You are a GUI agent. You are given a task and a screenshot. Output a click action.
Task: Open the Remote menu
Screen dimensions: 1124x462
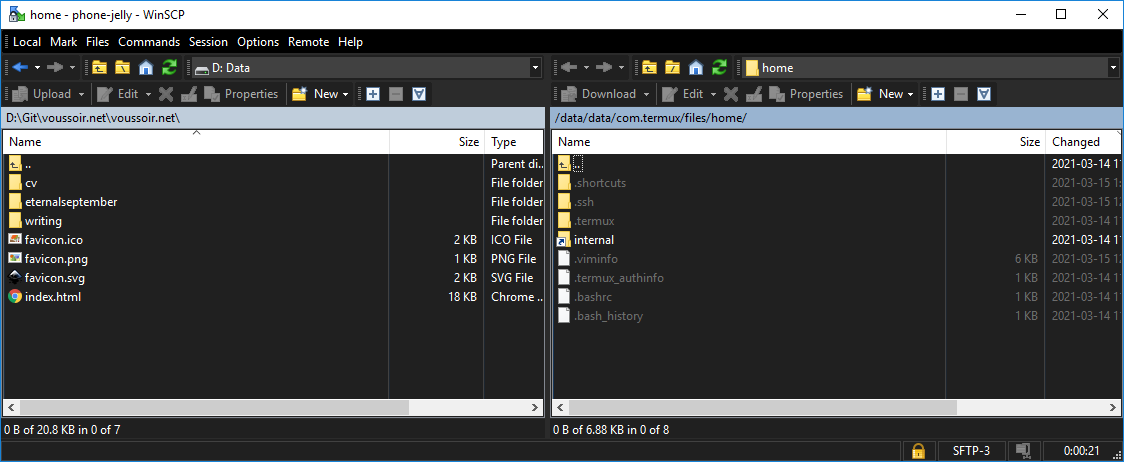pos(308,42)
